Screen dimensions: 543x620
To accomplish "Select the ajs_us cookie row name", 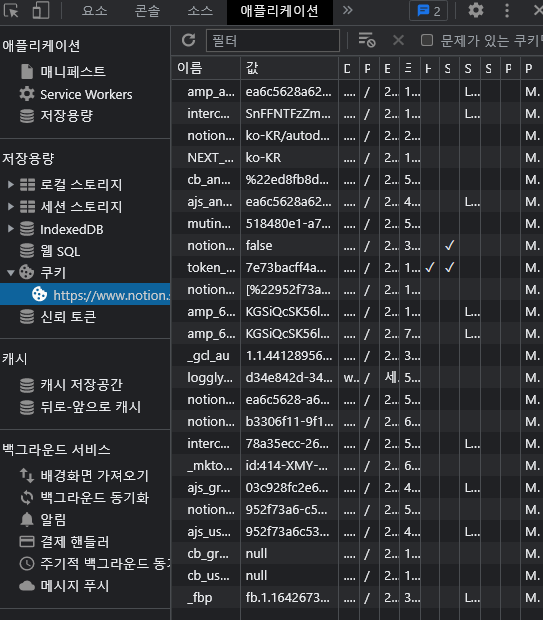I will click(209, 532).
